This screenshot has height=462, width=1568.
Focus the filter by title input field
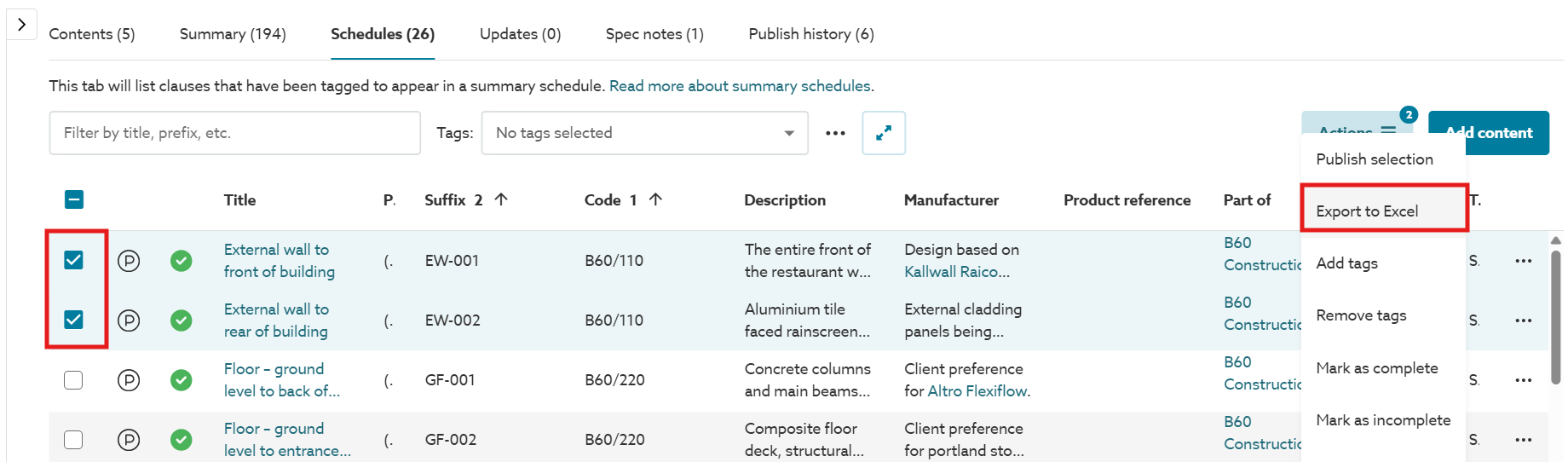point(235,133)
